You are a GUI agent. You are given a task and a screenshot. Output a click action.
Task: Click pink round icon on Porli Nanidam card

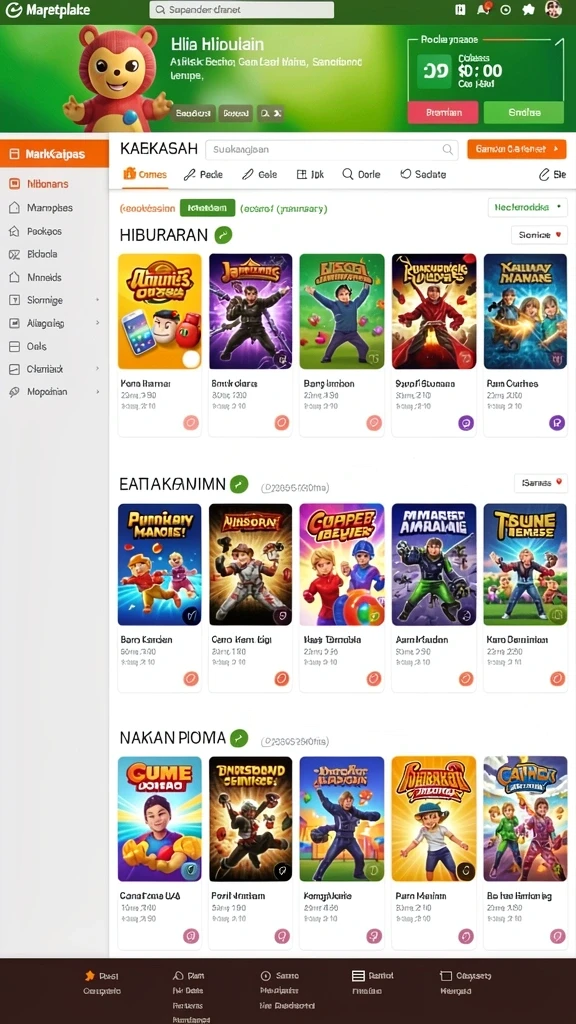pyautogui.click(x=281, y=936)
